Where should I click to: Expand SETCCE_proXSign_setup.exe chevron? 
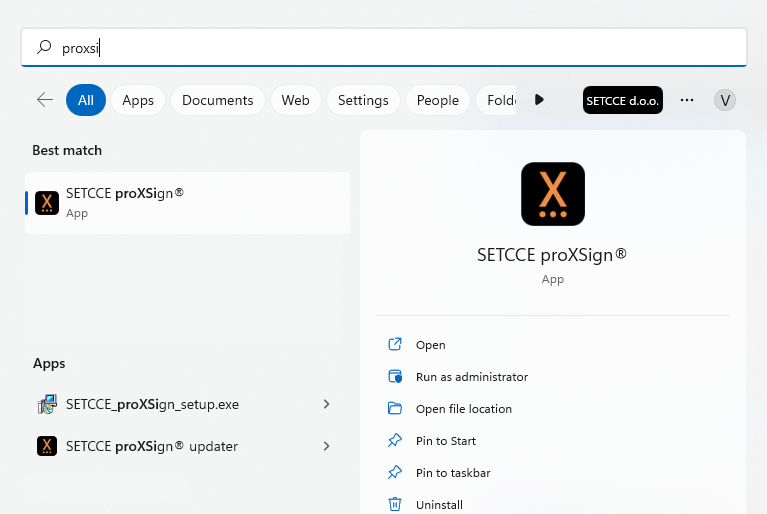(x=326, y=404)
